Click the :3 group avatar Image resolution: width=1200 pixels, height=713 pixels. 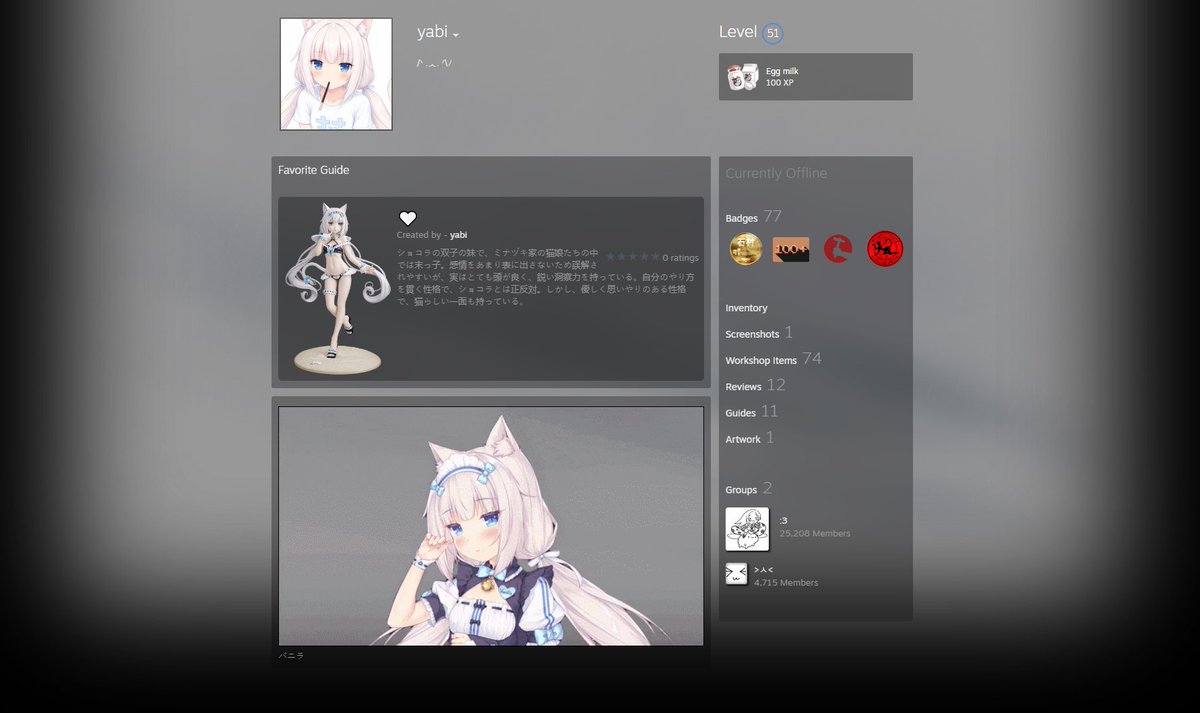[x=747, y=529]
